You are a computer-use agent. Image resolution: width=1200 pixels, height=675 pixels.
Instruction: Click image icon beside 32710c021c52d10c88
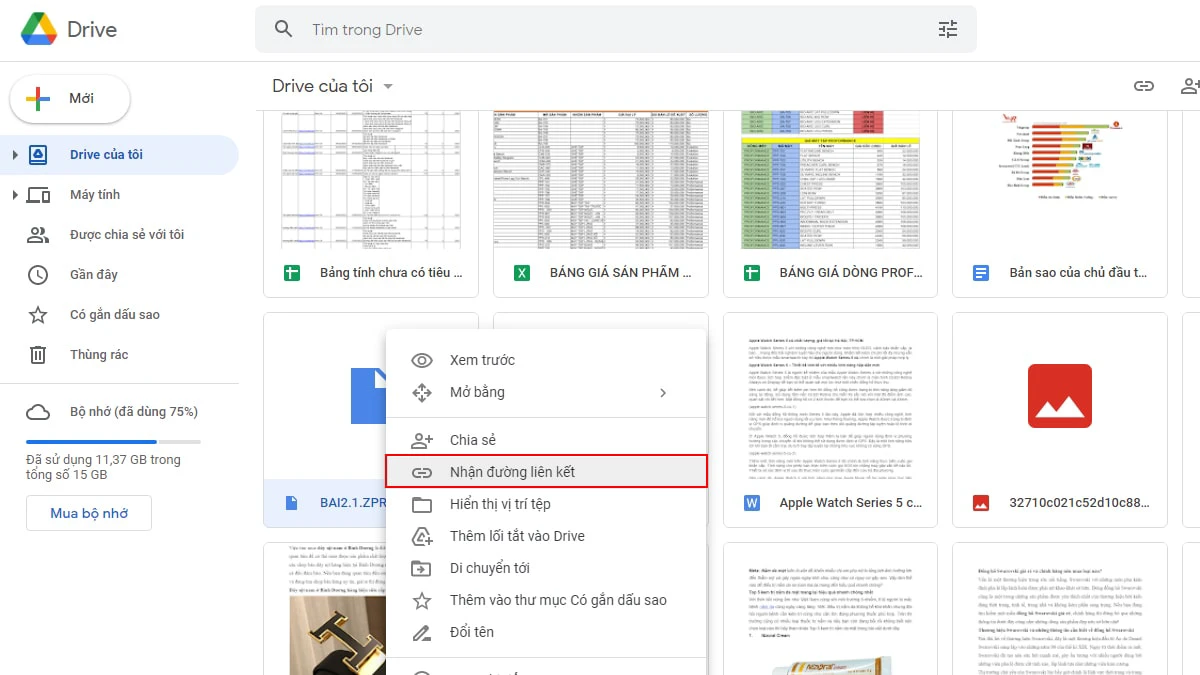tap(981, 503)
